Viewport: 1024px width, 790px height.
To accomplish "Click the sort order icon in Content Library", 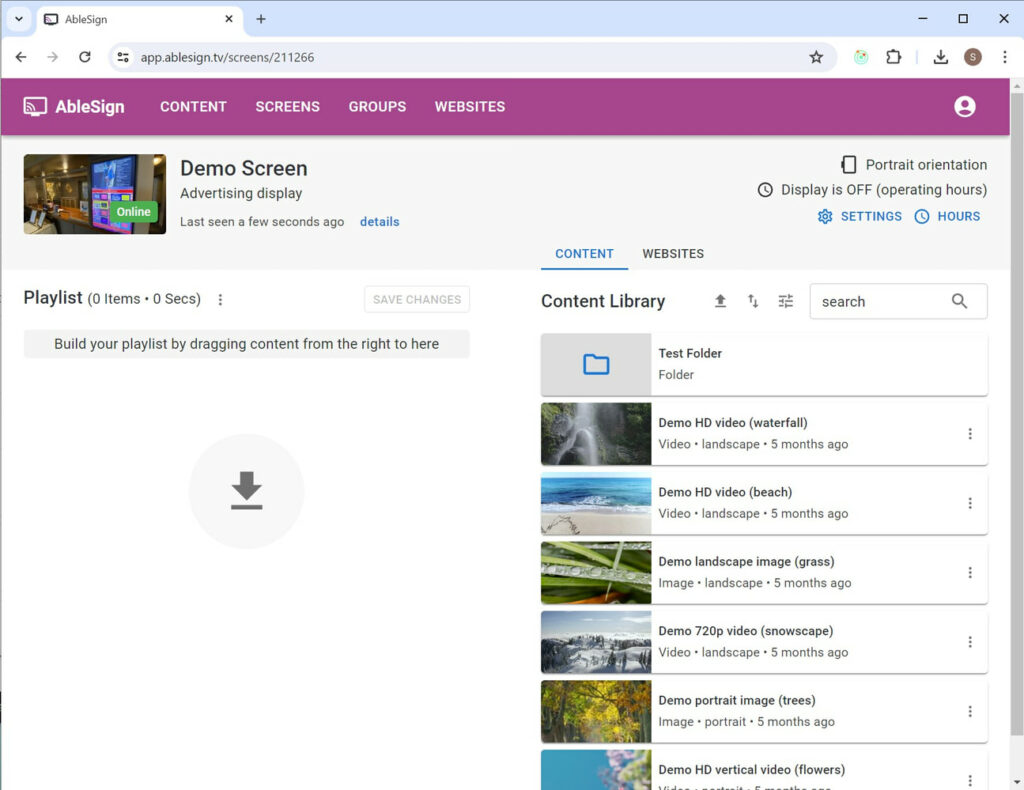I will click(753, 301).
